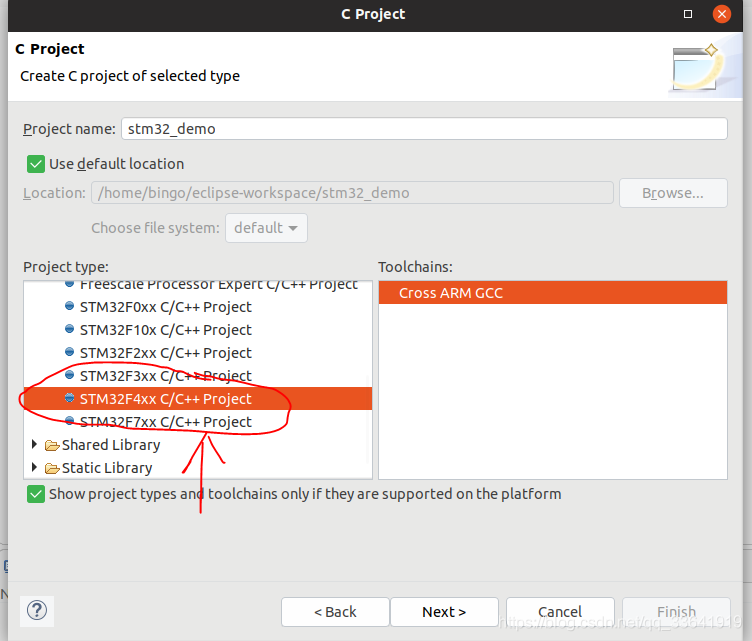Screen dimensions: 752x641
Task: Expand the Shared Library tree node
Action: pos(36,445)
